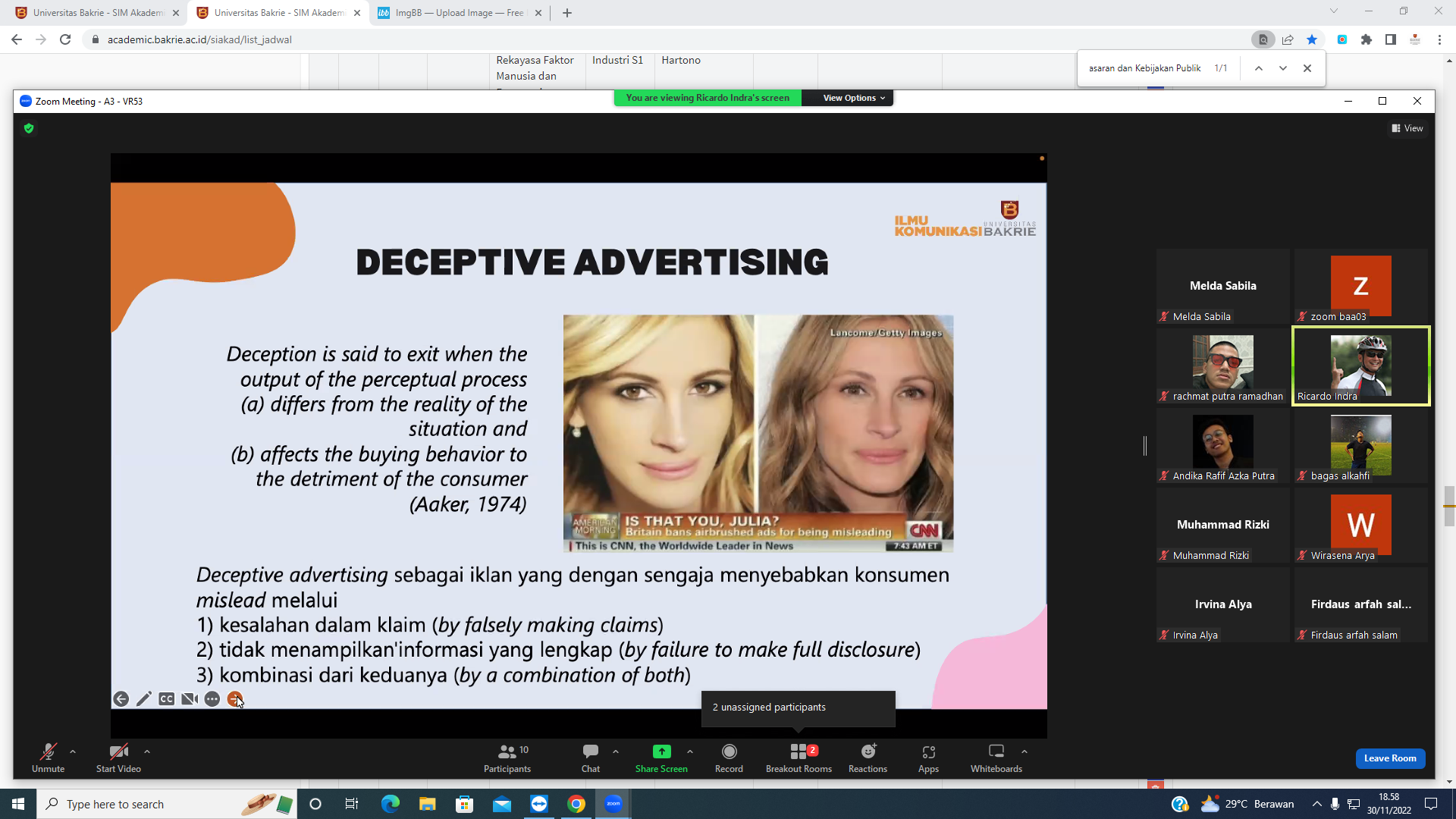Open File Explorer from the taskbar
The width and height of the screenshot is (1456, 819).
[x=428, y=804]
